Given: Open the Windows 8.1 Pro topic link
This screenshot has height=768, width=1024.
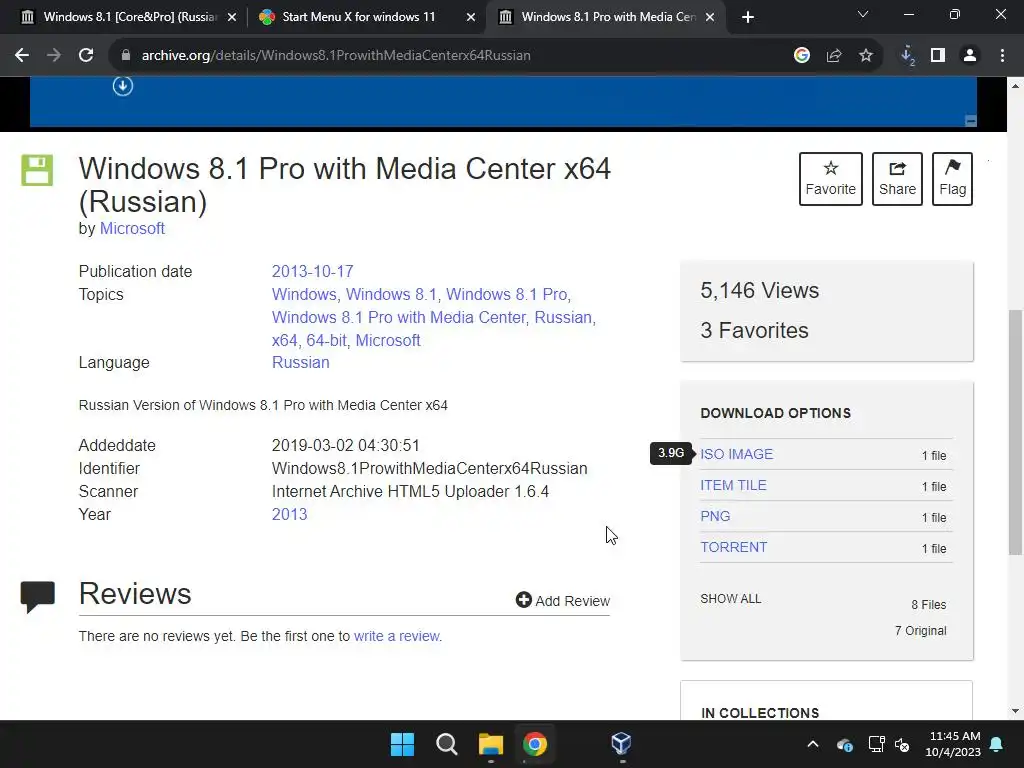Looking at the screenshot, I should click(508, 295).
